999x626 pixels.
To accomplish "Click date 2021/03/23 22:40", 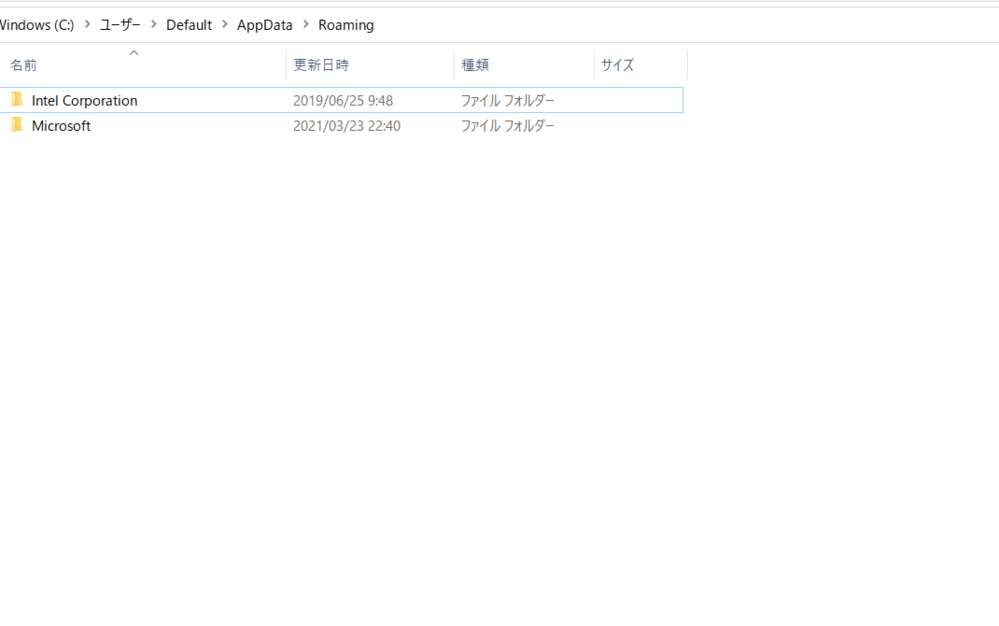I will [x=347, y=126].
